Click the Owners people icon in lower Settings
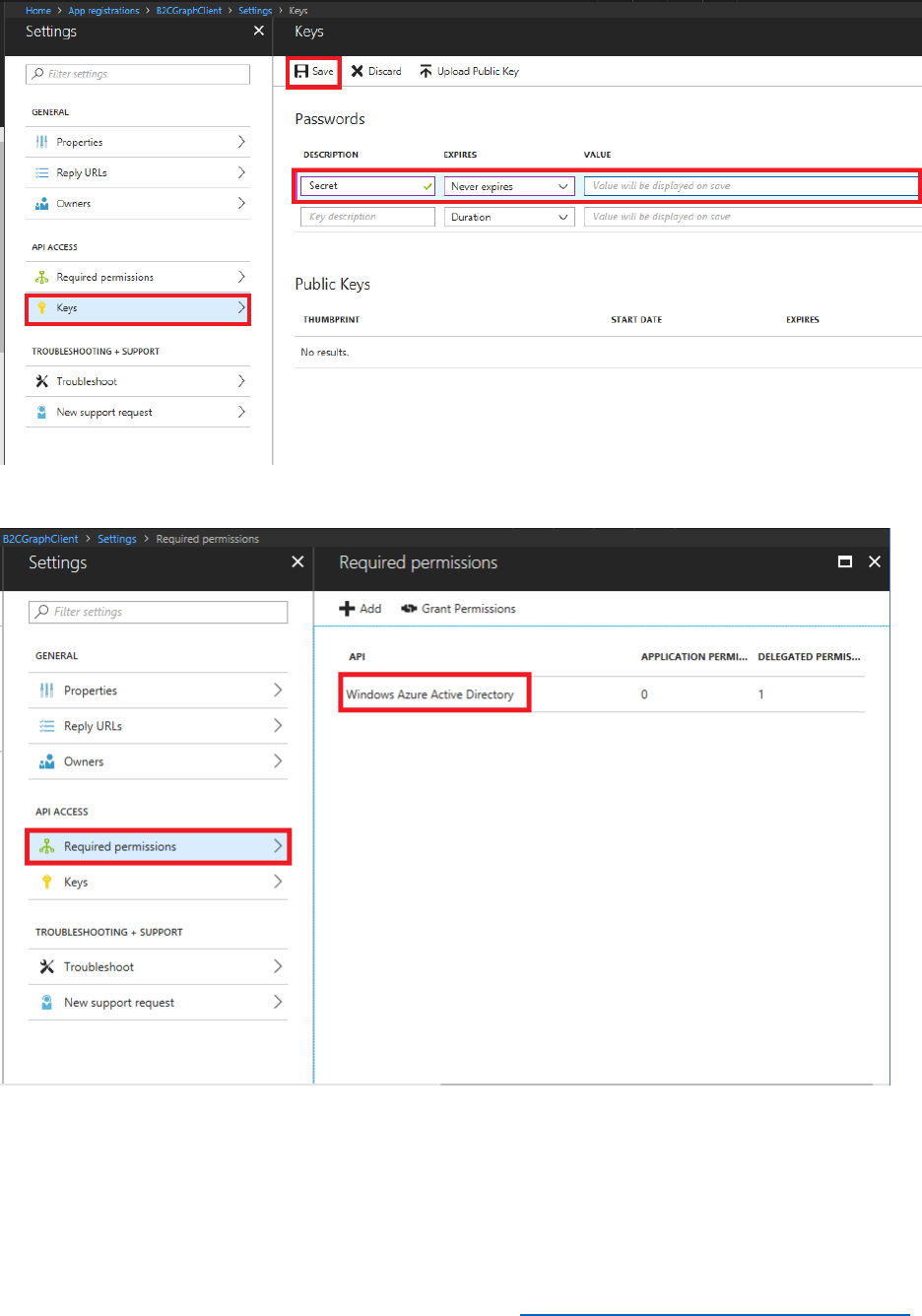 click(x=46, y=761)
